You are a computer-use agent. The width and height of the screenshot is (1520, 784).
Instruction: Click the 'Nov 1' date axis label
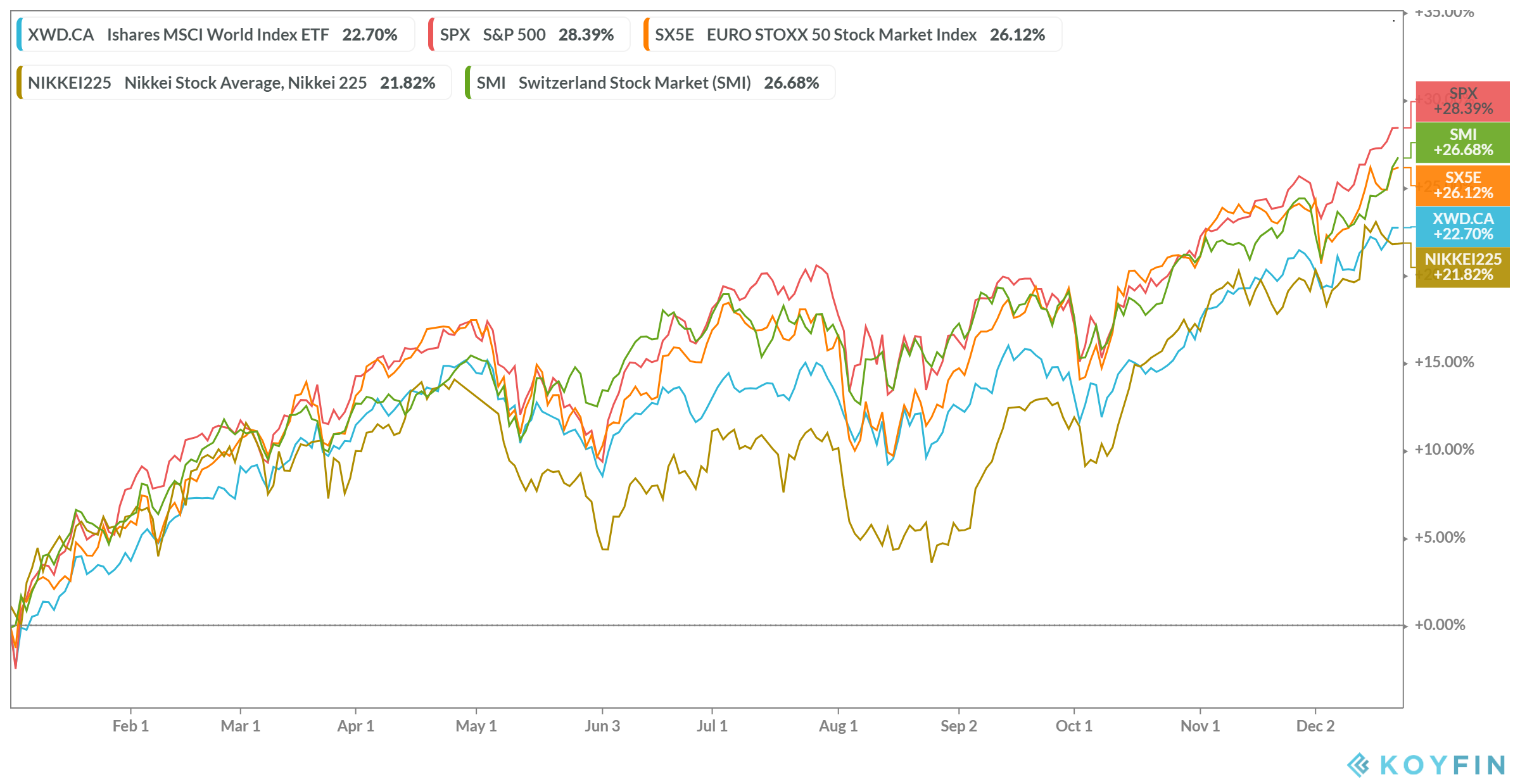tap(1200, 726)
